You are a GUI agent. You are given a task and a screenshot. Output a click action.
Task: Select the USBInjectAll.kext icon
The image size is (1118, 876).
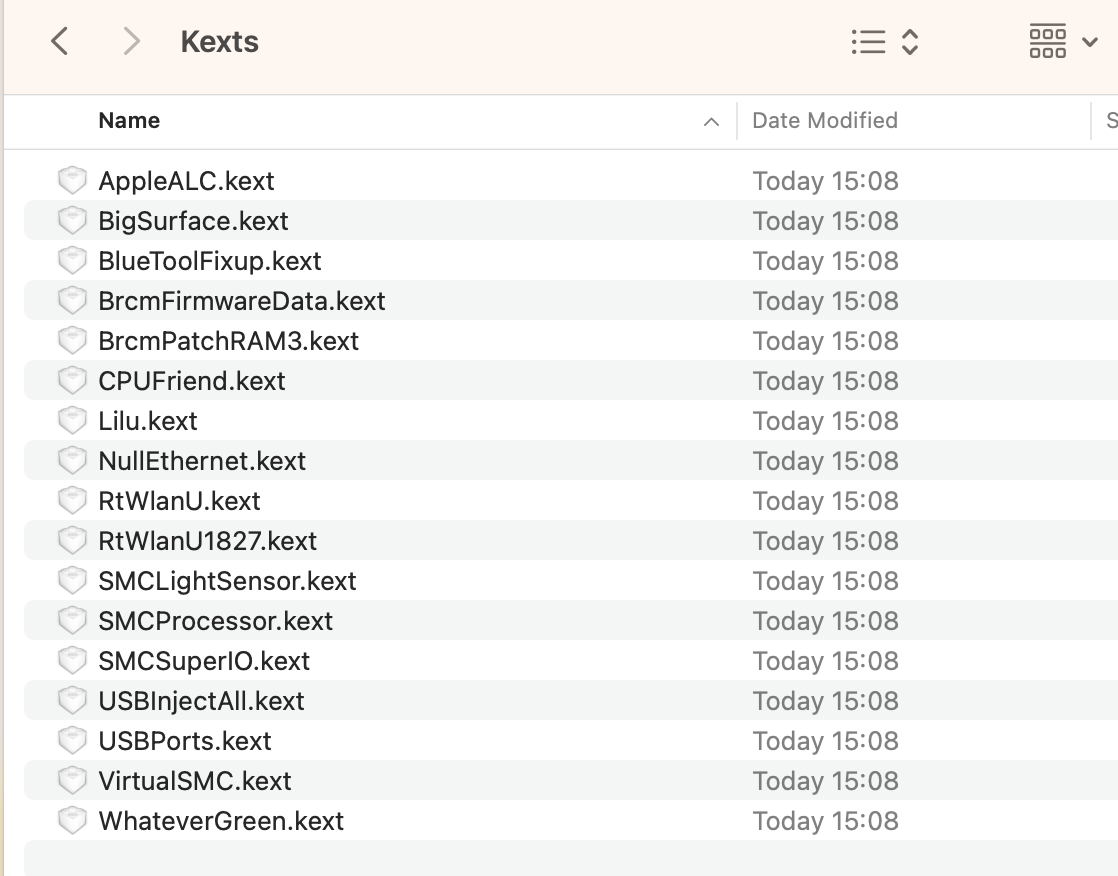pos(72,700)
